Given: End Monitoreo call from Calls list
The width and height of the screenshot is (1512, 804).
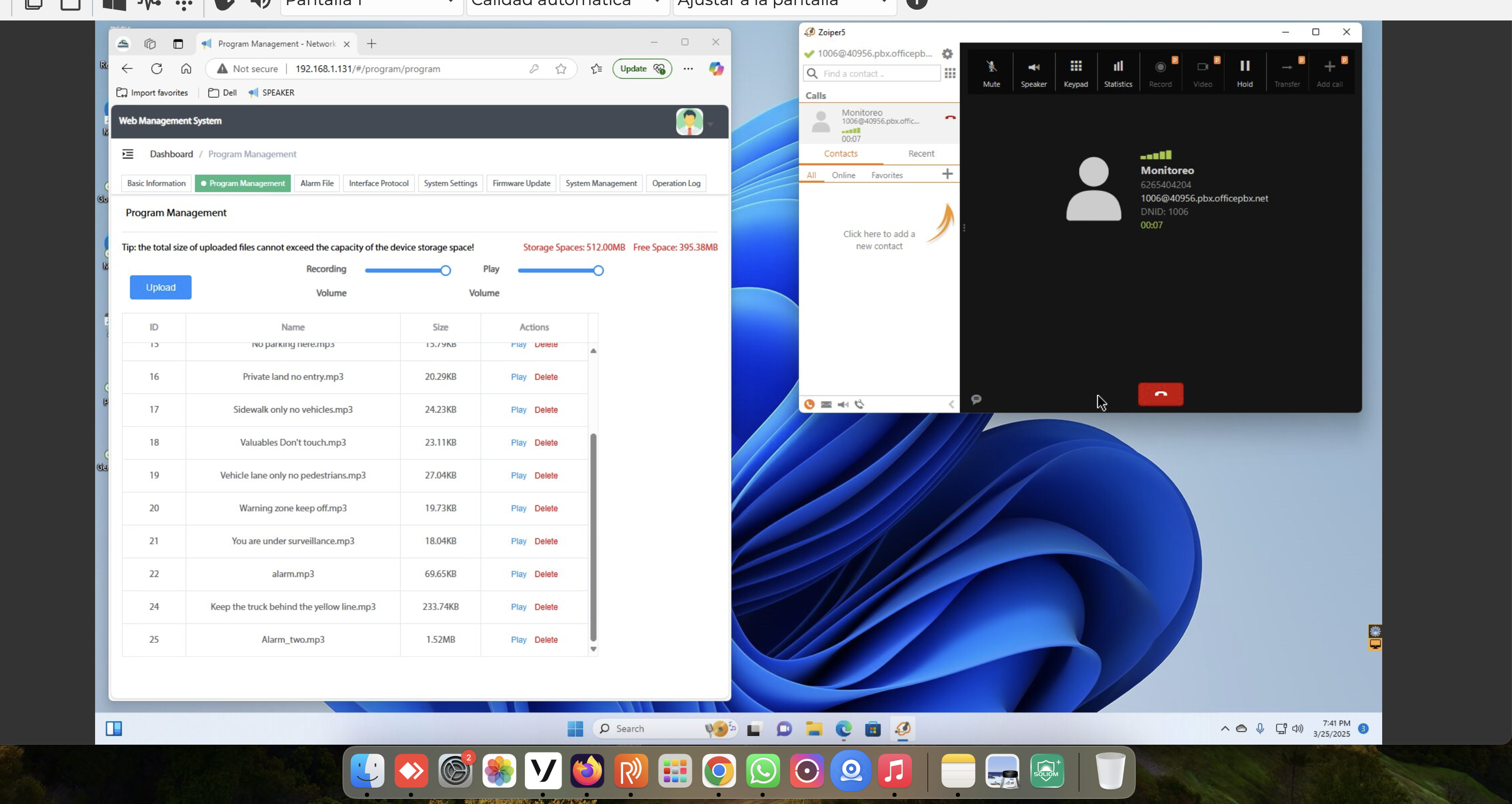Looking at the screenshot, I should [x=950, y=118].
